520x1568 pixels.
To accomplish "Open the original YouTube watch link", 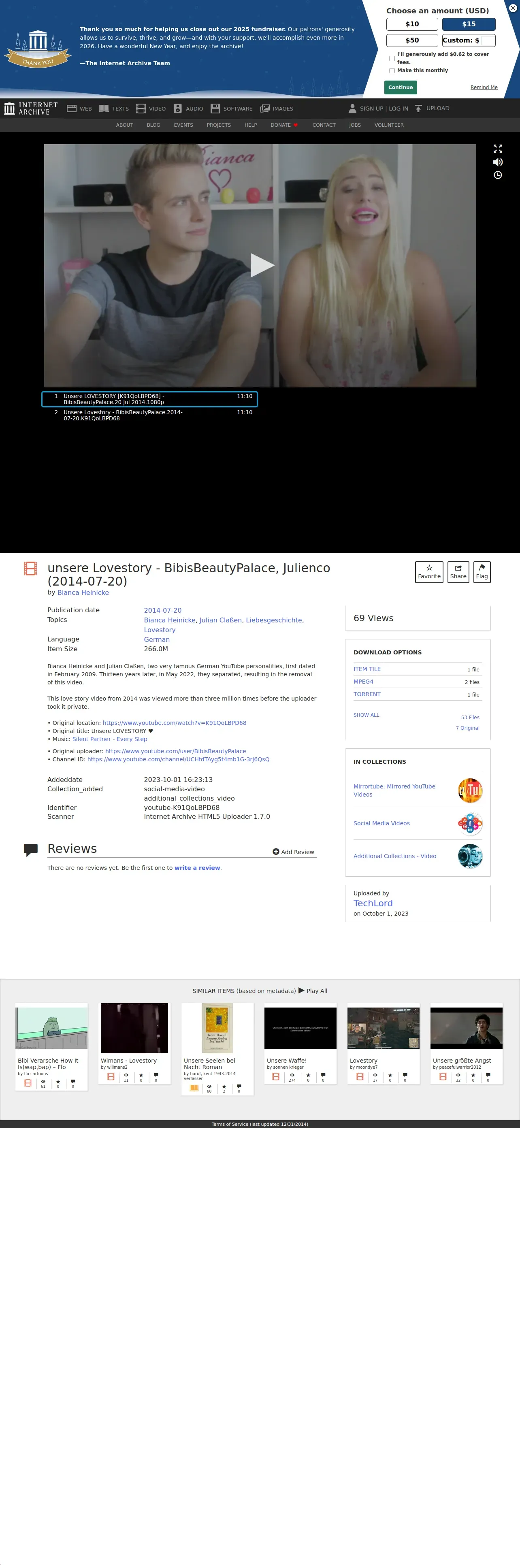I will coord(174,722).
